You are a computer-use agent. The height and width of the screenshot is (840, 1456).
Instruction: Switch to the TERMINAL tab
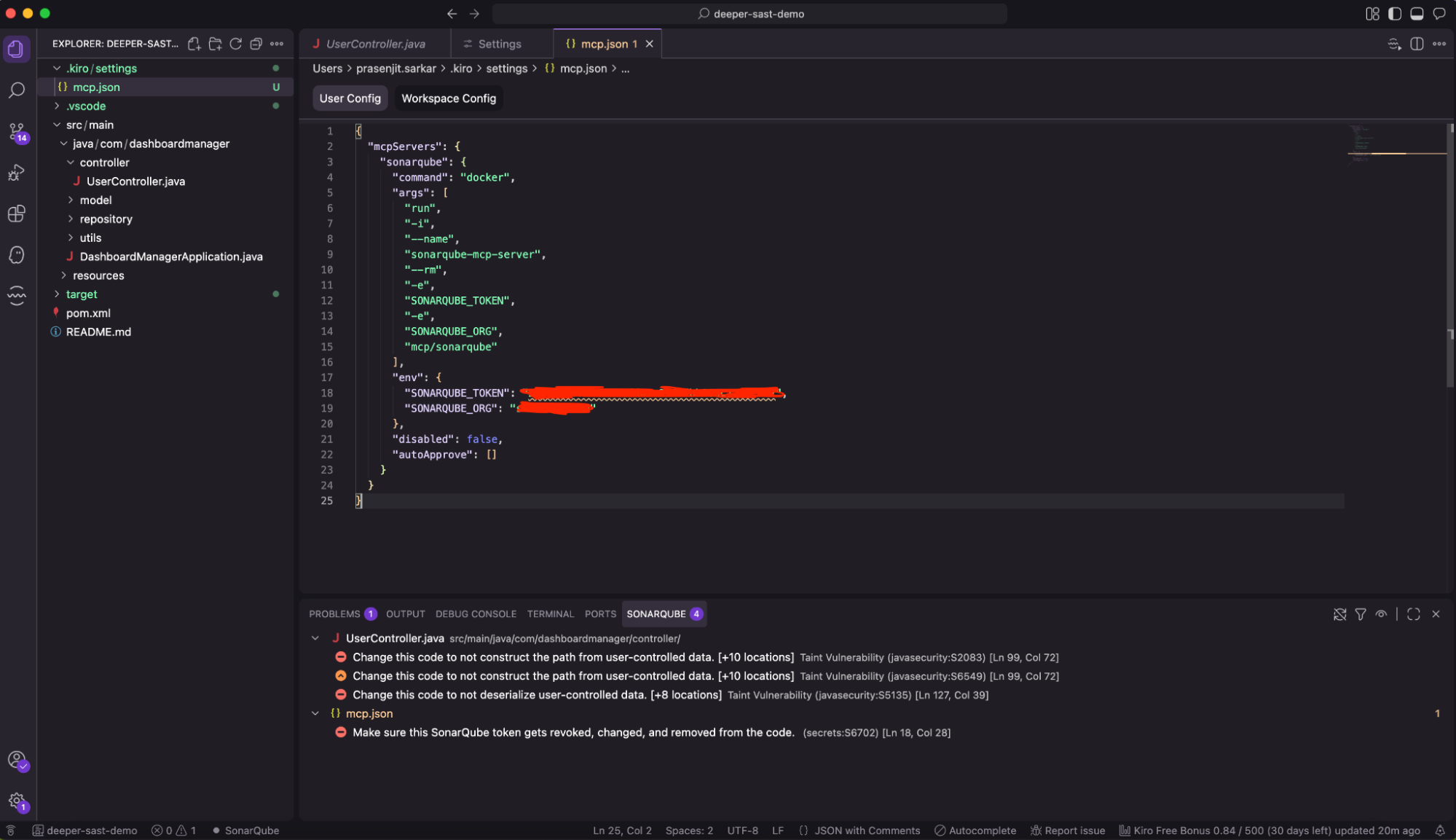(550, 614)
